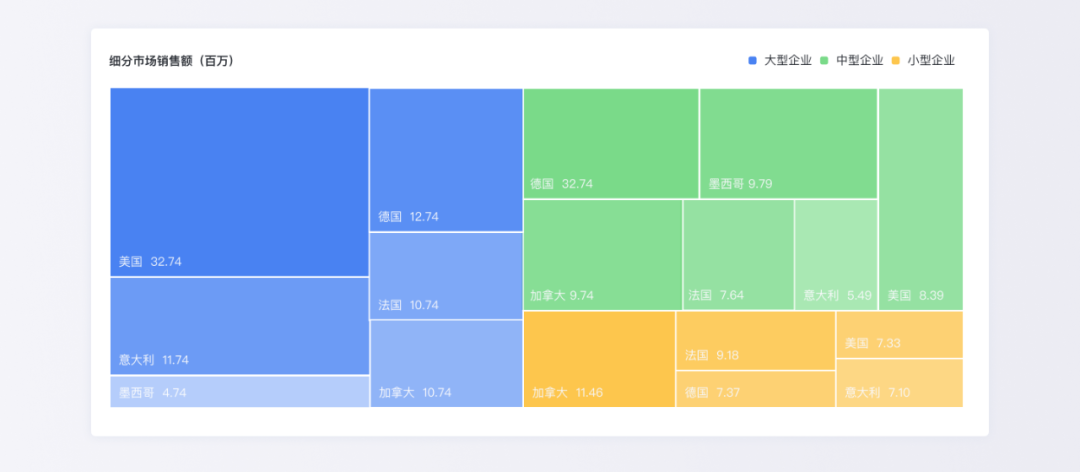Click the yellow 小型企业 legend dot
This screenshot has height=472, width=1080.
[897, 60]
